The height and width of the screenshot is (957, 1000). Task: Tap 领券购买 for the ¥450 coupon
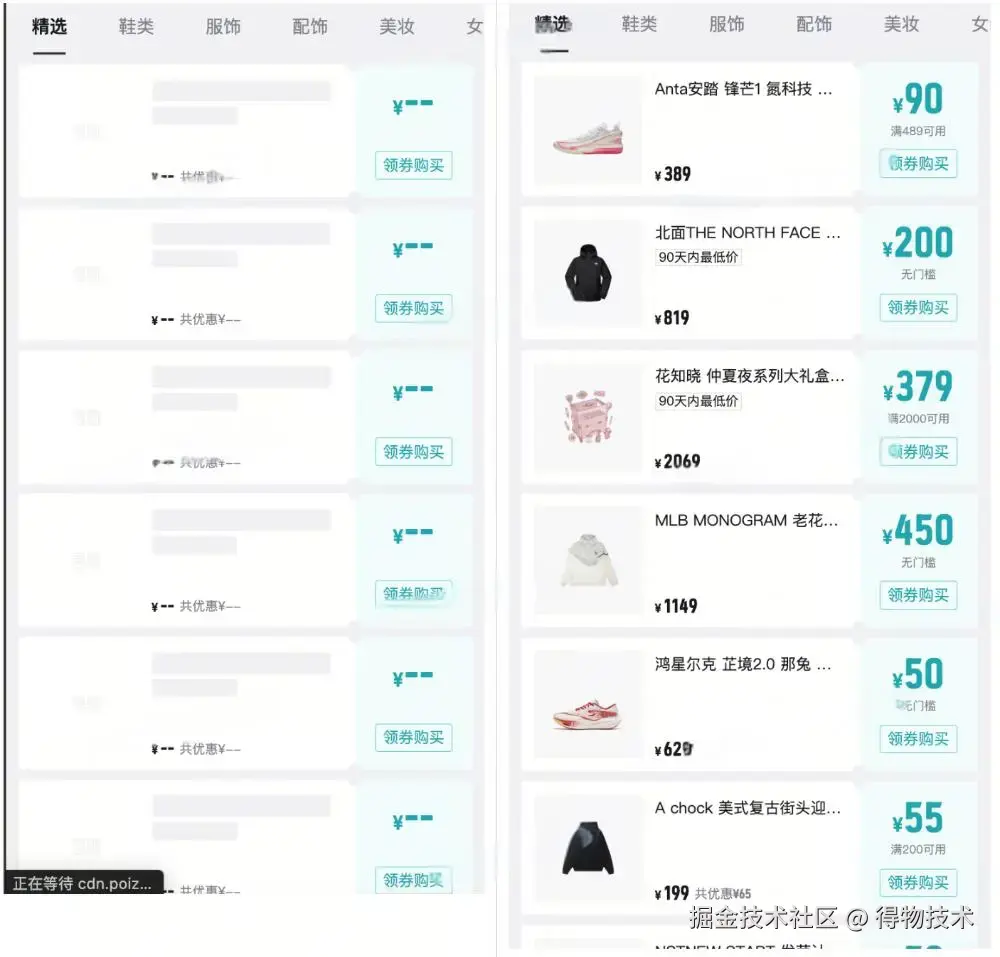pyautogui.click(x=918, y=595)
